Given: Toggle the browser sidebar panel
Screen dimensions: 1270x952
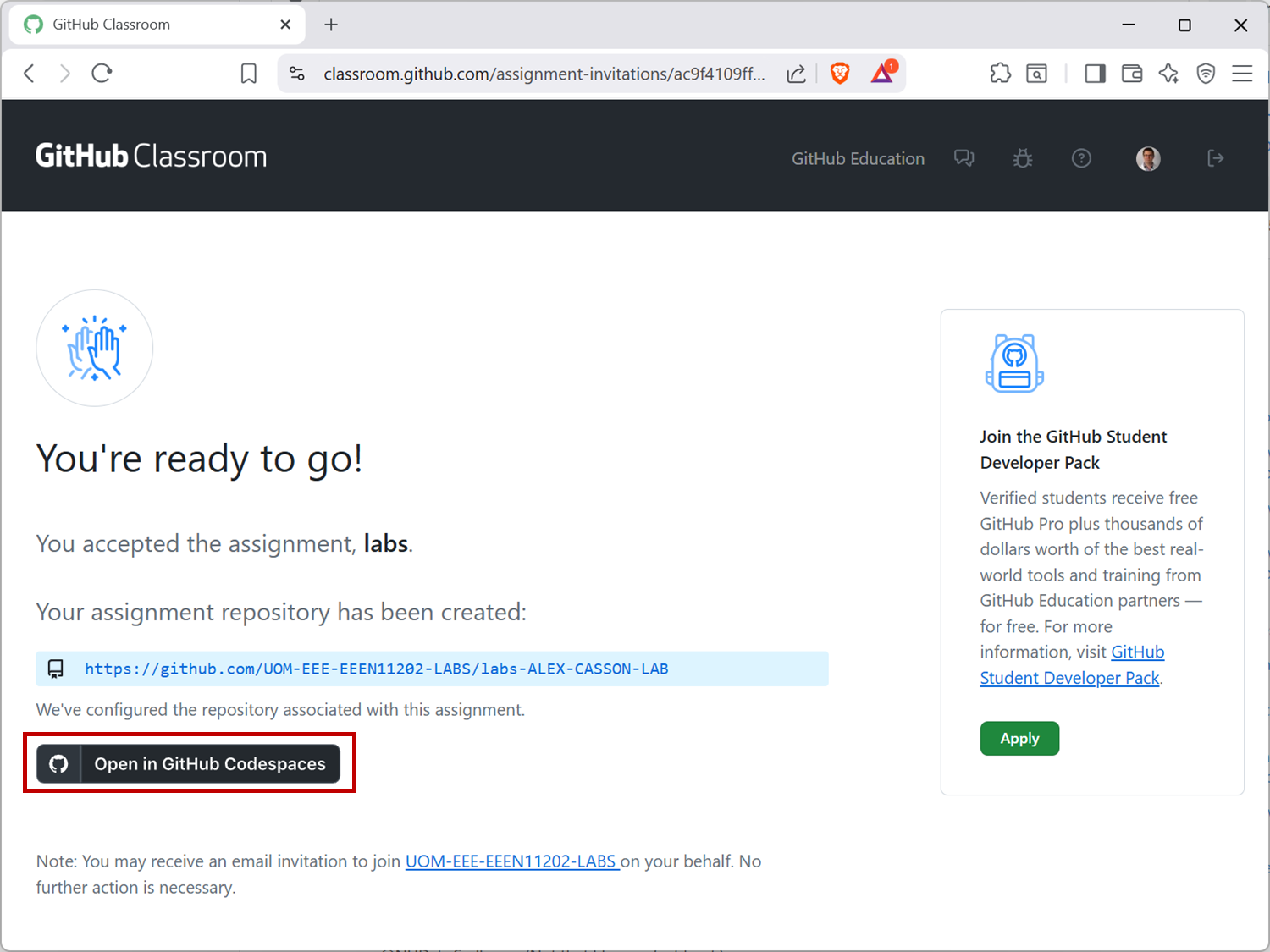Looking at the screenshot, I should [1095, 74].
